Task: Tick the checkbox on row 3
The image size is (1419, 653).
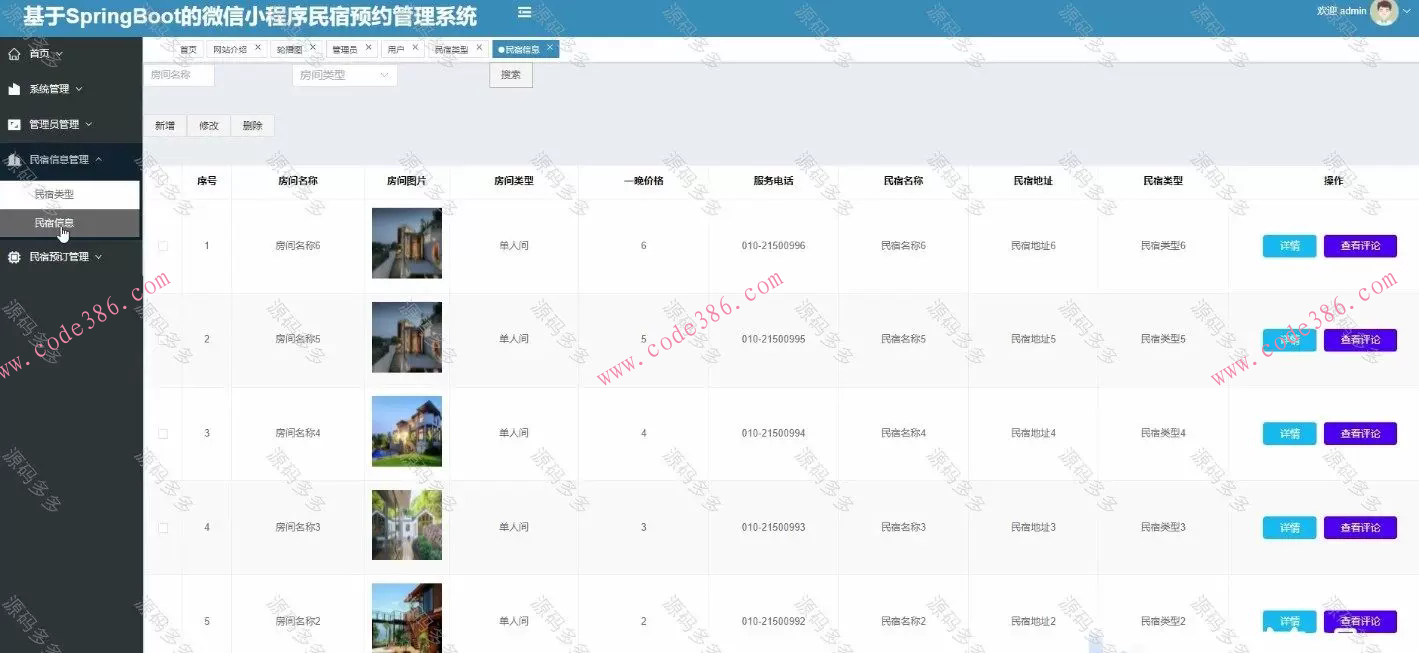Action: pyautogui.click(x=163, y=432)
